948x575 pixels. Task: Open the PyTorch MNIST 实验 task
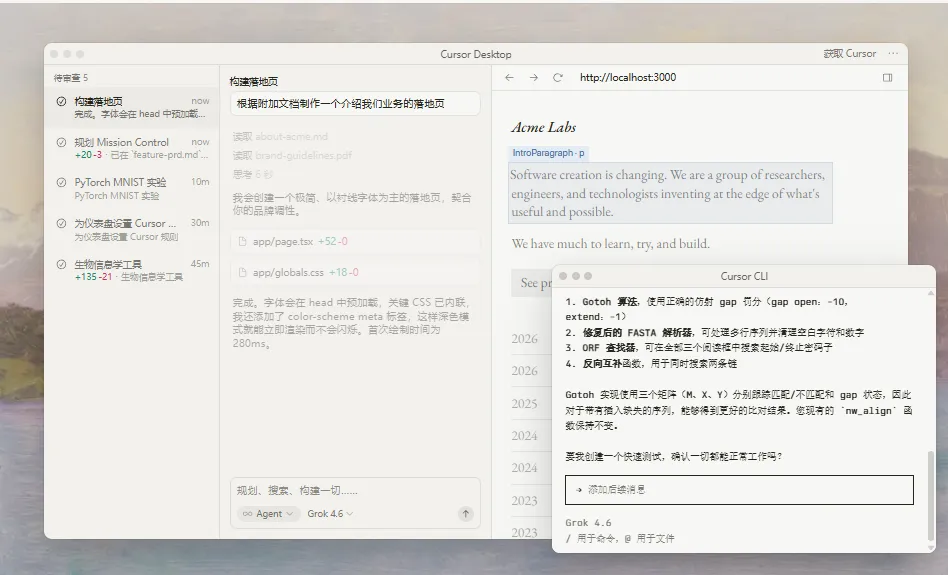tap(132, 189)
